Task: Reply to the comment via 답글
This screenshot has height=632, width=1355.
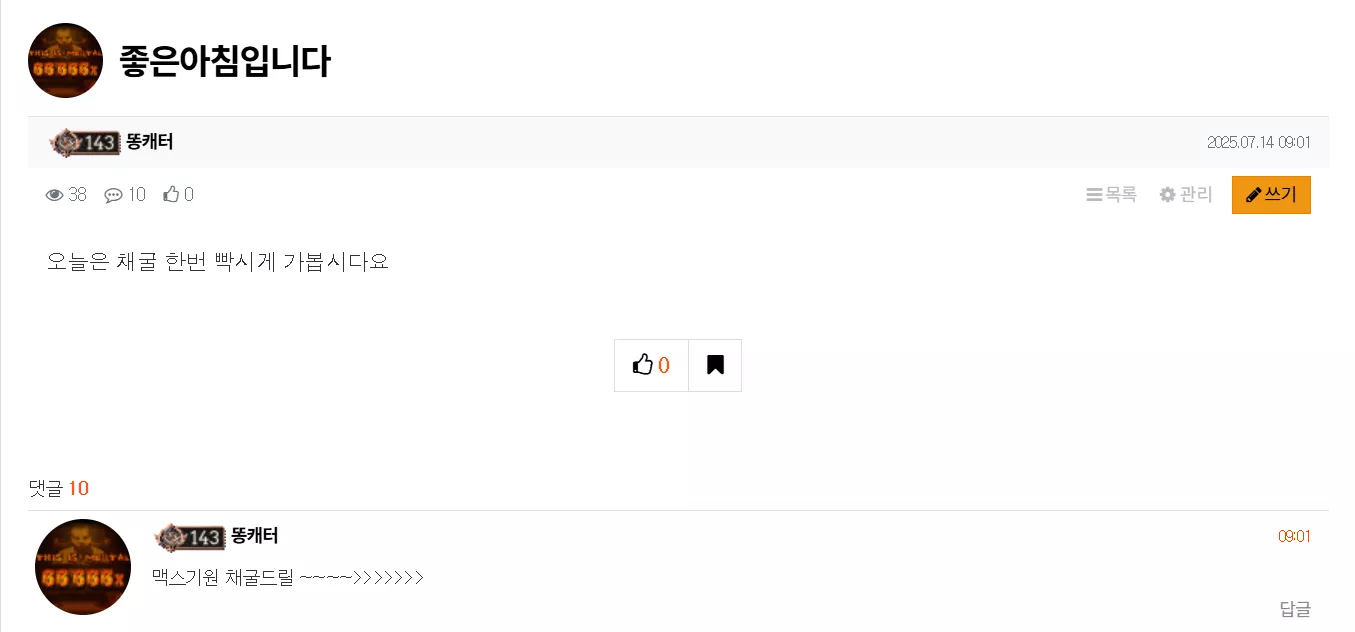Action: (x=1295, y=609)
